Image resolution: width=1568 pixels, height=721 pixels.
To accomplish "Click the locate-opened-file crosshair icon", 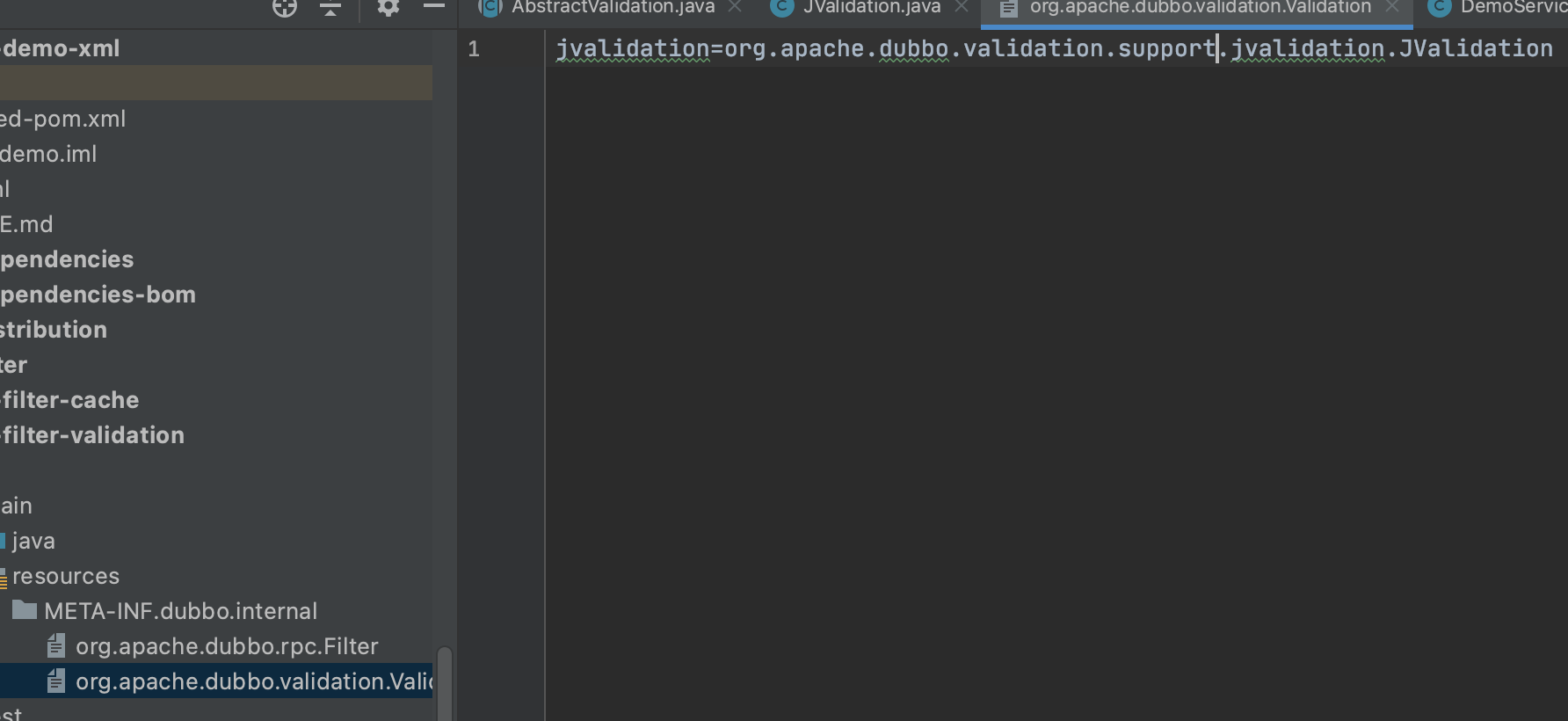I will point(285,8).
